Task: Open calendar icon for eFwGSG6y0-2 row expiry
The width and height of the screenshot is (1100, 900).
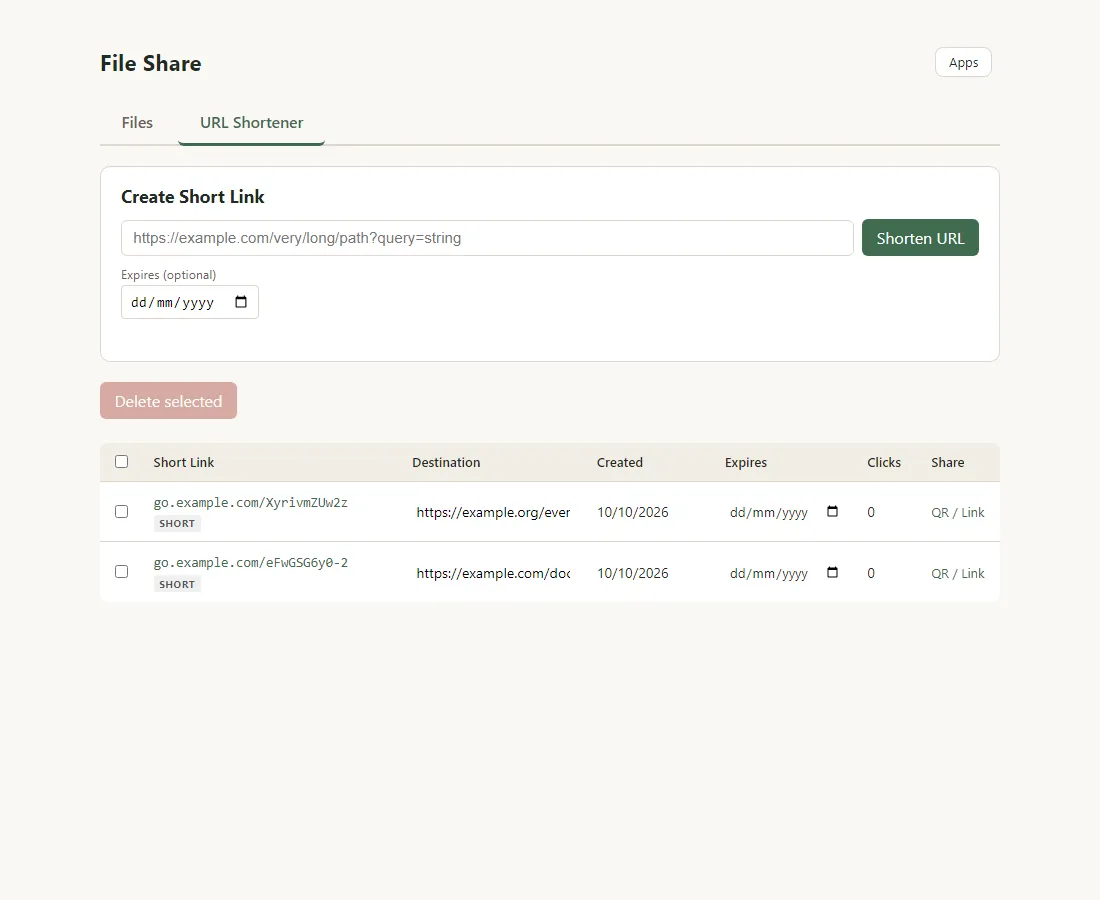Action: pos(832,572)
